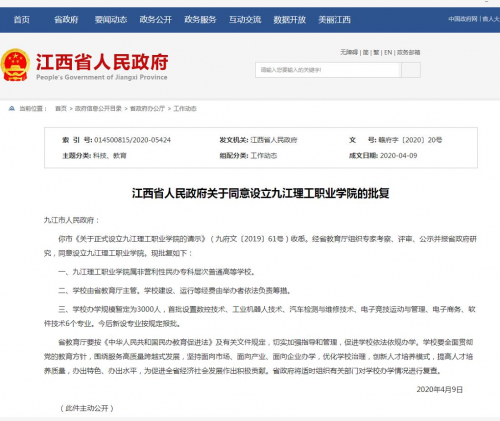This screenshot has width=500, height=421.
Task: Click 首页 in the breadcrumb trail
Action: (x=61, y=108)
